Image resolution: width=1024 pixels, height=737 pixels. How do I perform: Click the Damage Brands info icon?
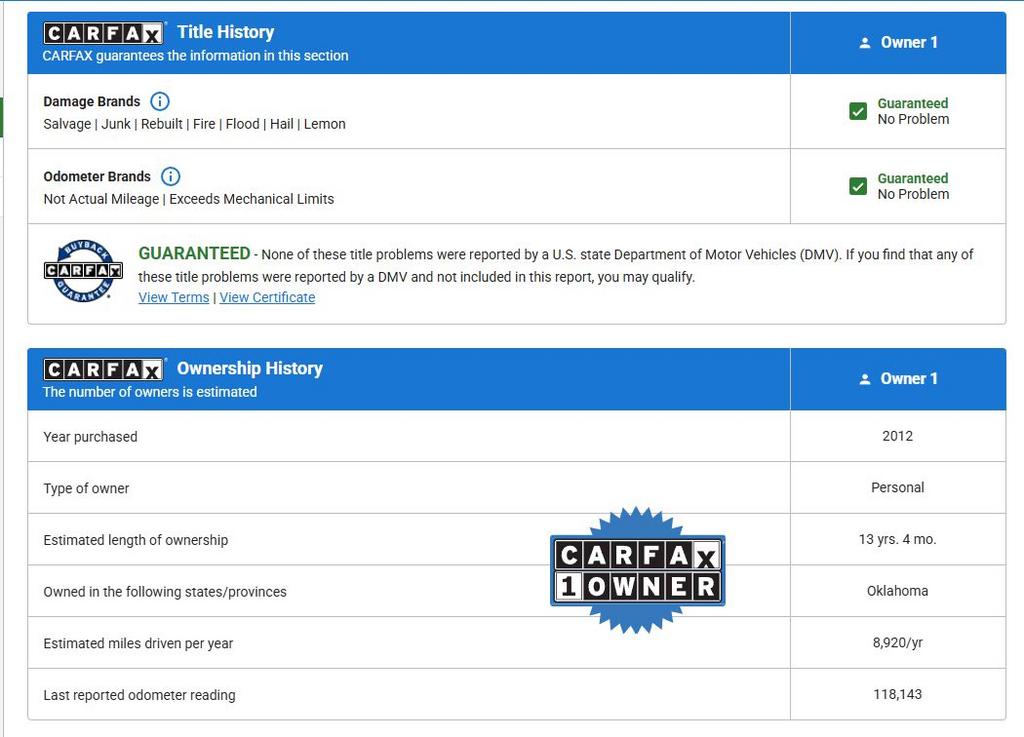pos(160,101)
